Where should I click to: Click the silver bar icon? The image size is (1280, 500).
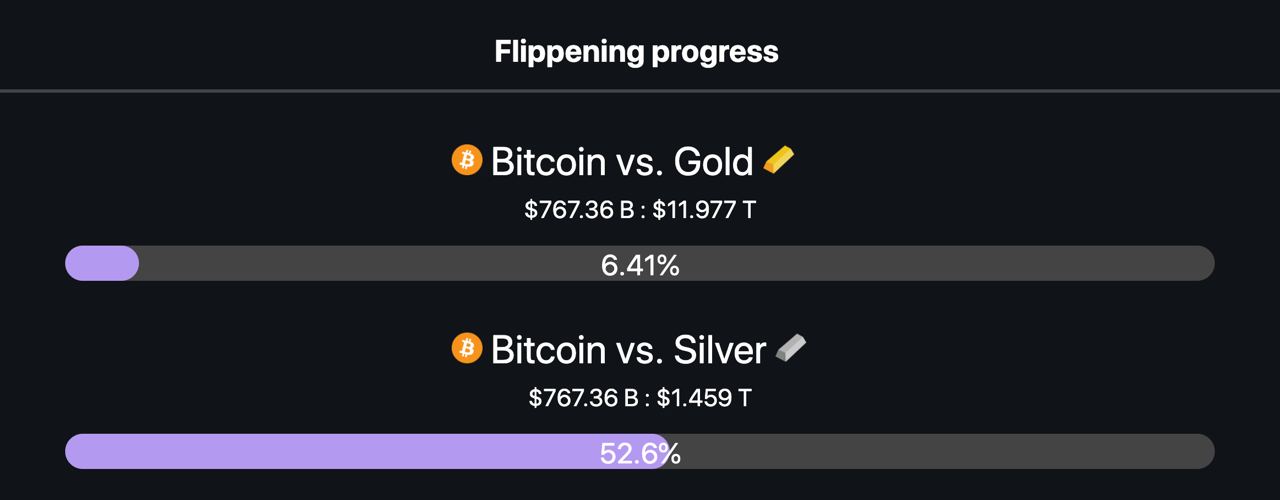point(791,348)
